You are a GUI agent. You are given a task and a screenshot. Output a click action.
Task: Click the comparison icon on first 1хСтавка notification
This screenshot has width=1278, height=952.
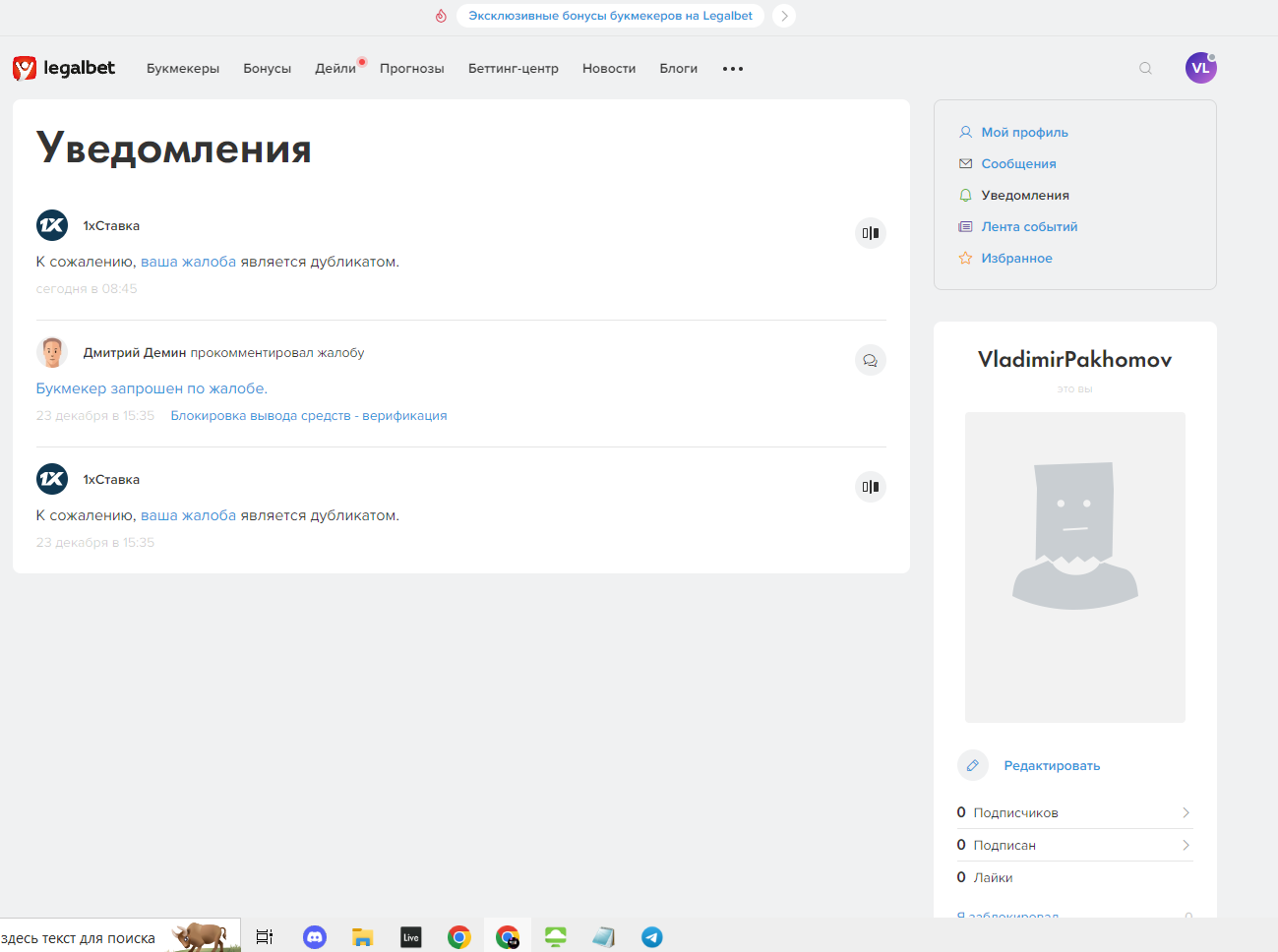point(870,233)
